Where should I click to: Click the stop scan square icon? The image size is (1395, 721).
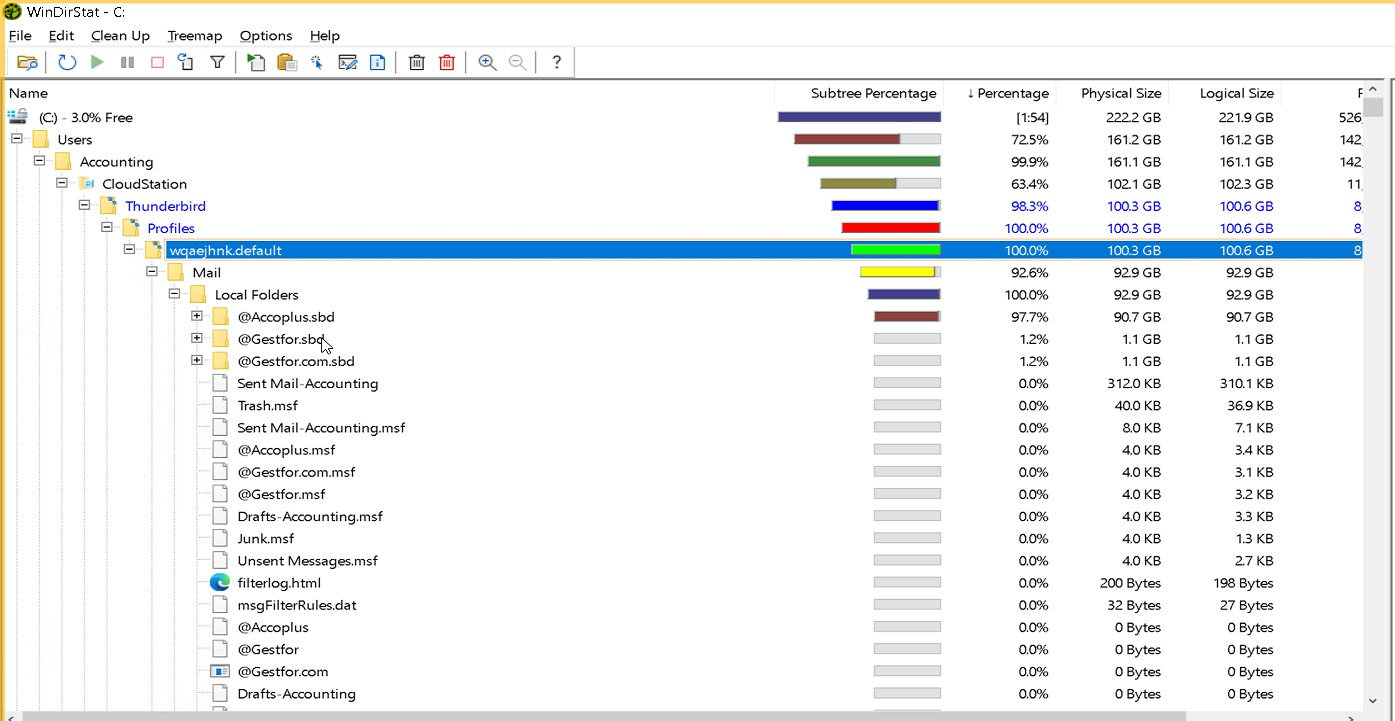pyautogui.click(x=157, y=63)
